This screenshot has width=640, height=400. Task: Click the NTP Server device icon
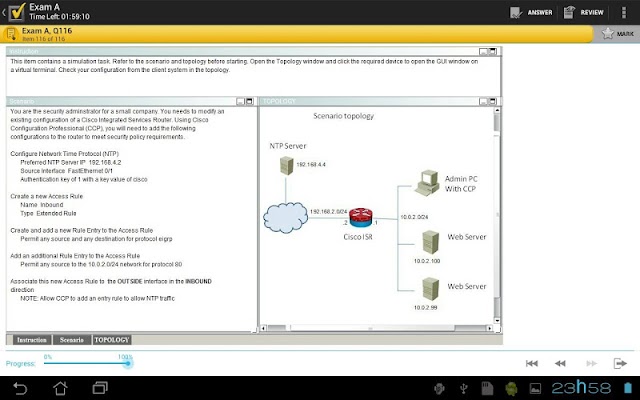point(287,165)
